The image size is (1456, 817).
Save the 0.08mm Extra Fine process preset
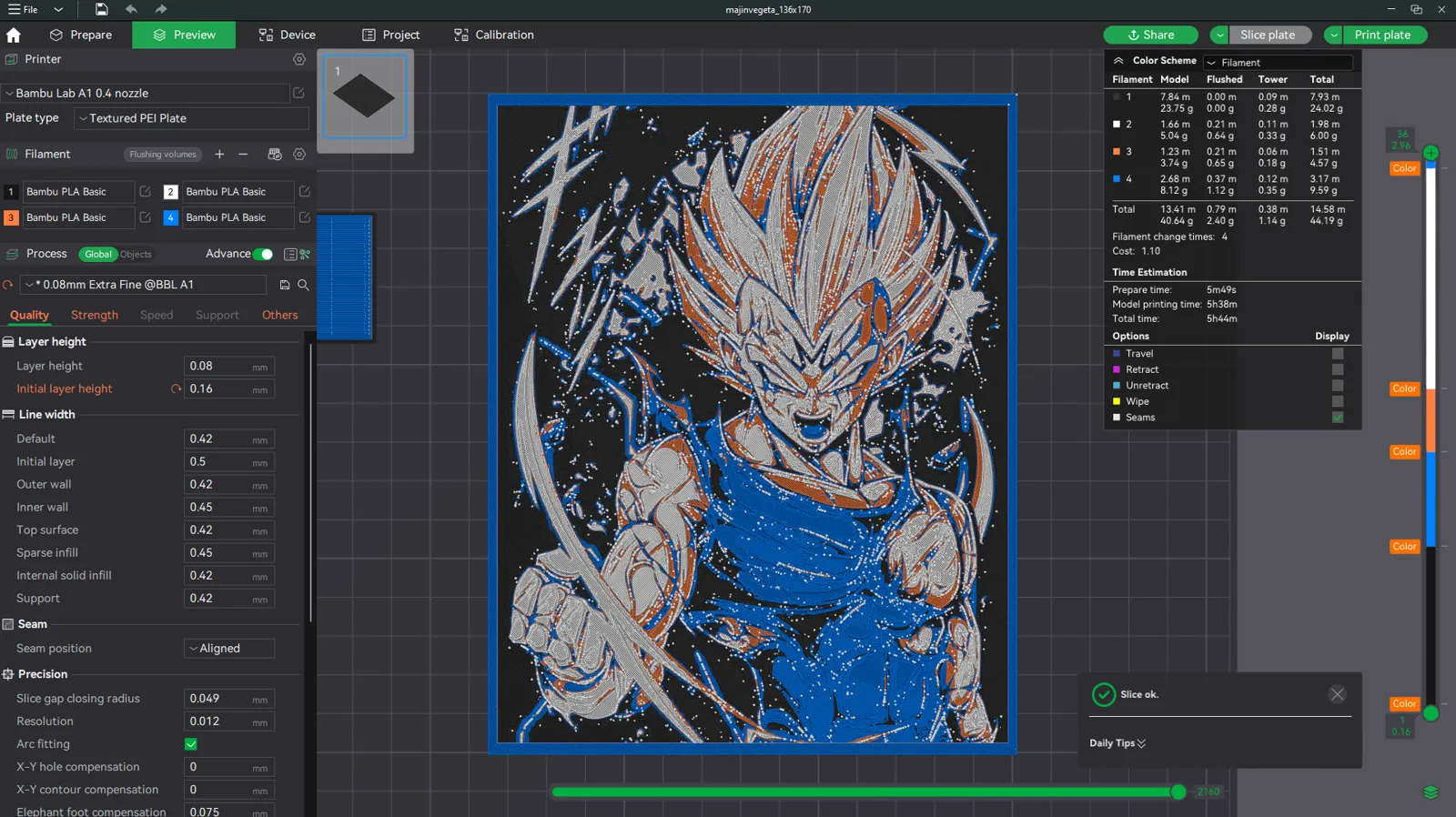pos(285,285)
